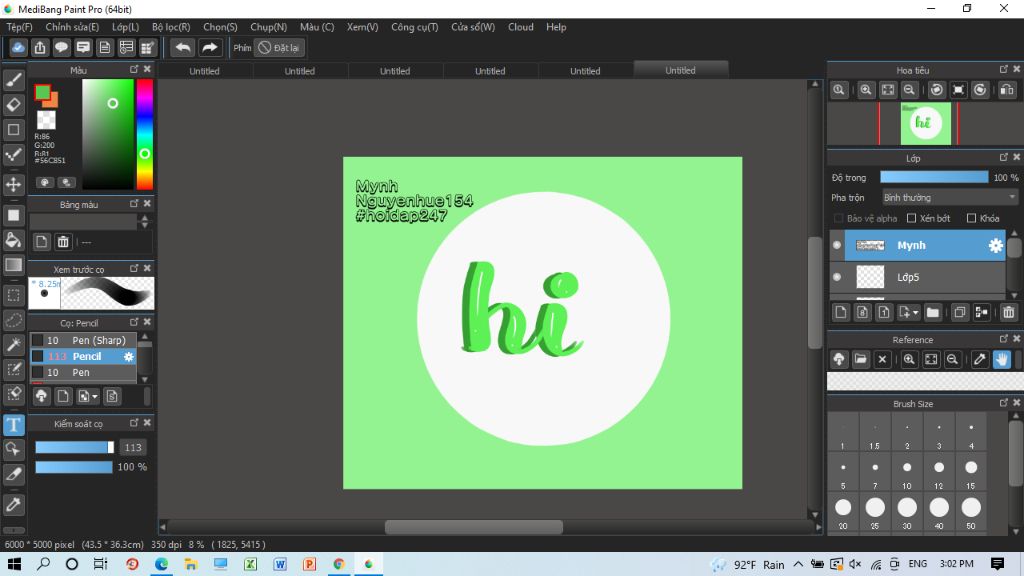Open Microsoft Word from the taskbar
This screenshot has width=1024, height=576.
280,564
